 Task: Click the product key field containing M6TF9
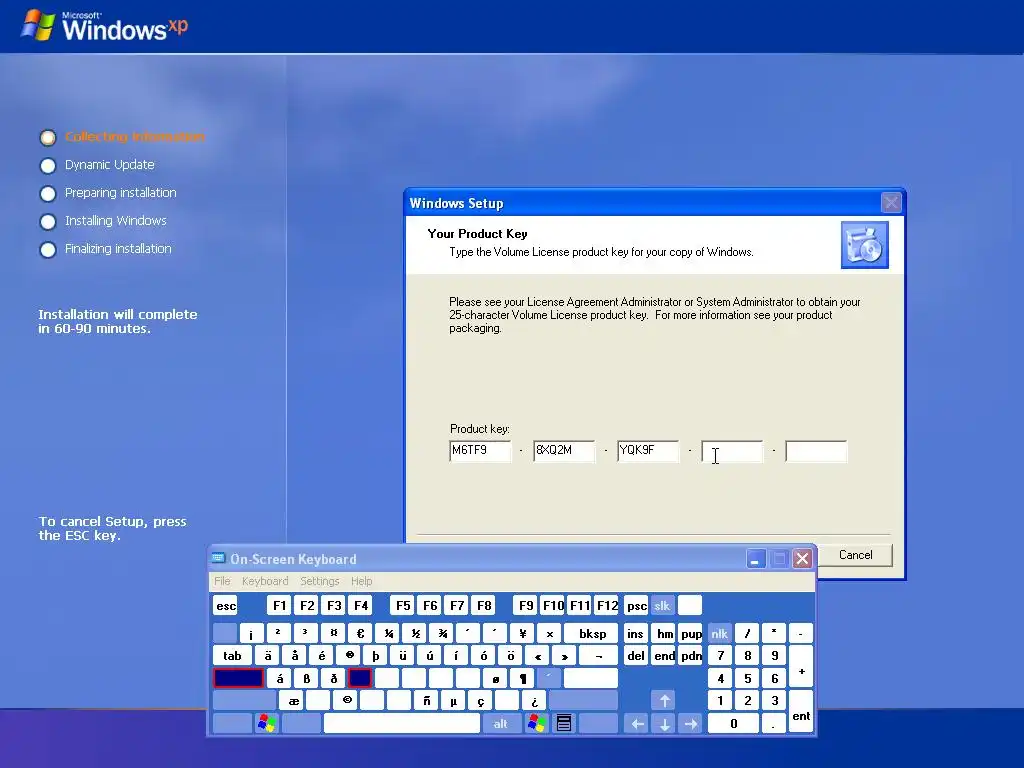[480, 451]
